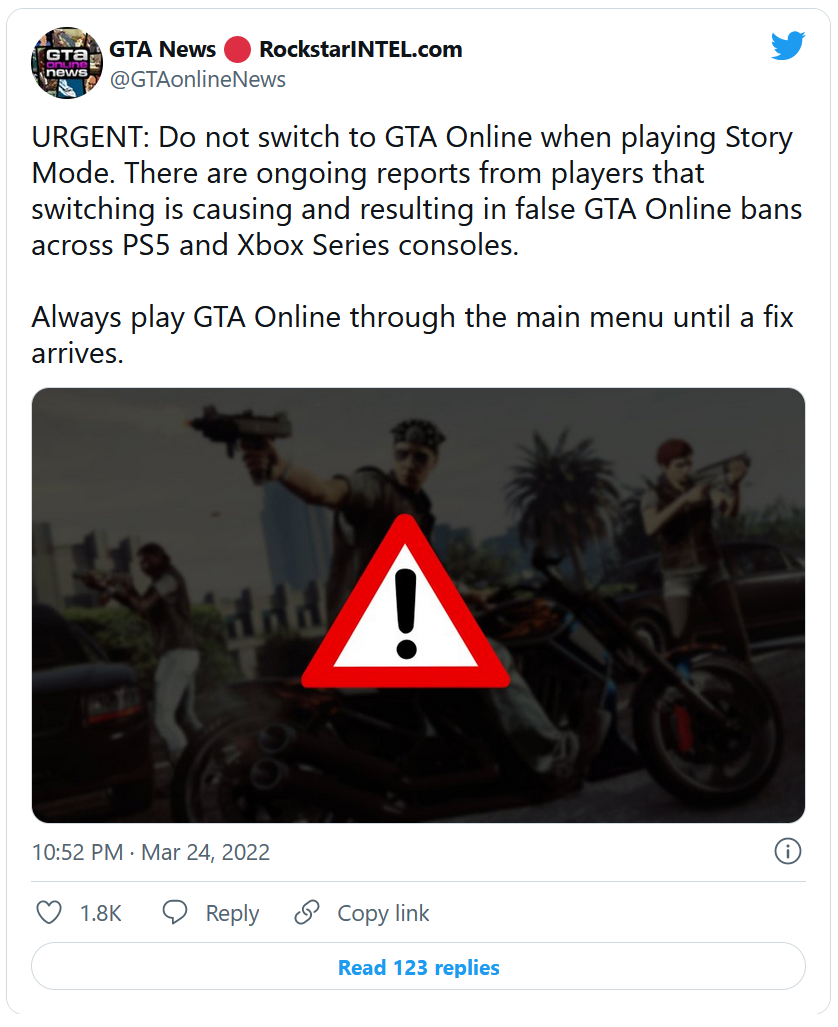Click the 10:52 PM time text
The width and height of the screenshot is (838, 1027).
pyautogui.click(x=77, y=852)
